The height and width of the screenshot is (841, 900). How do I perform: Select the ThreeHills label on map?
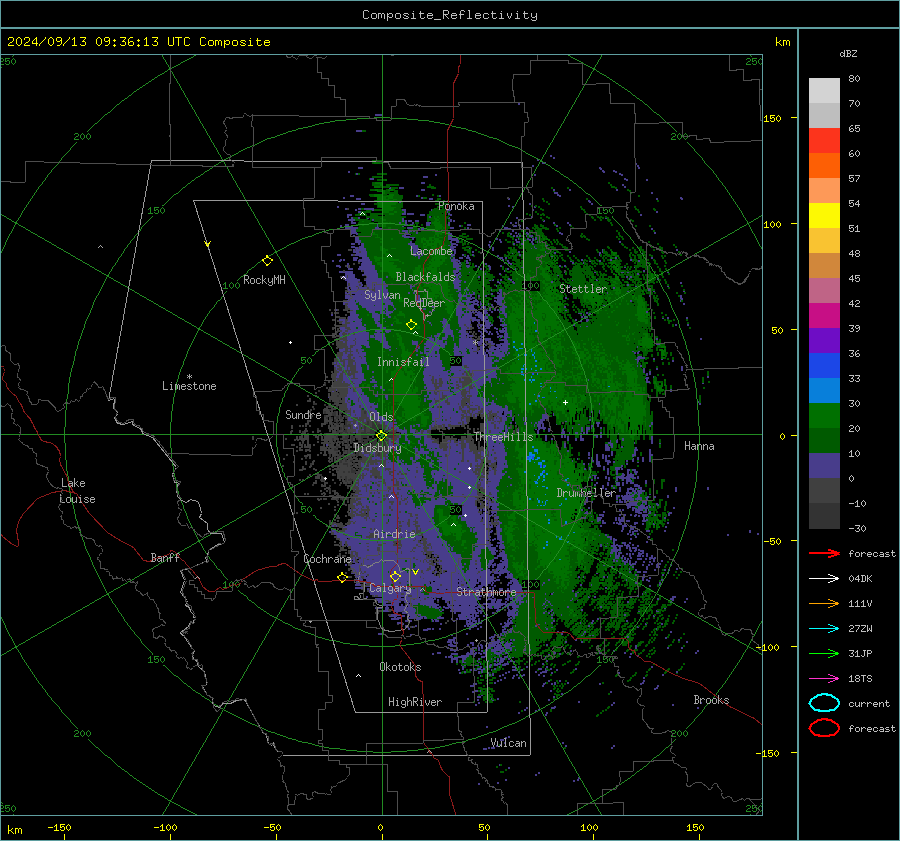[503, 437]
